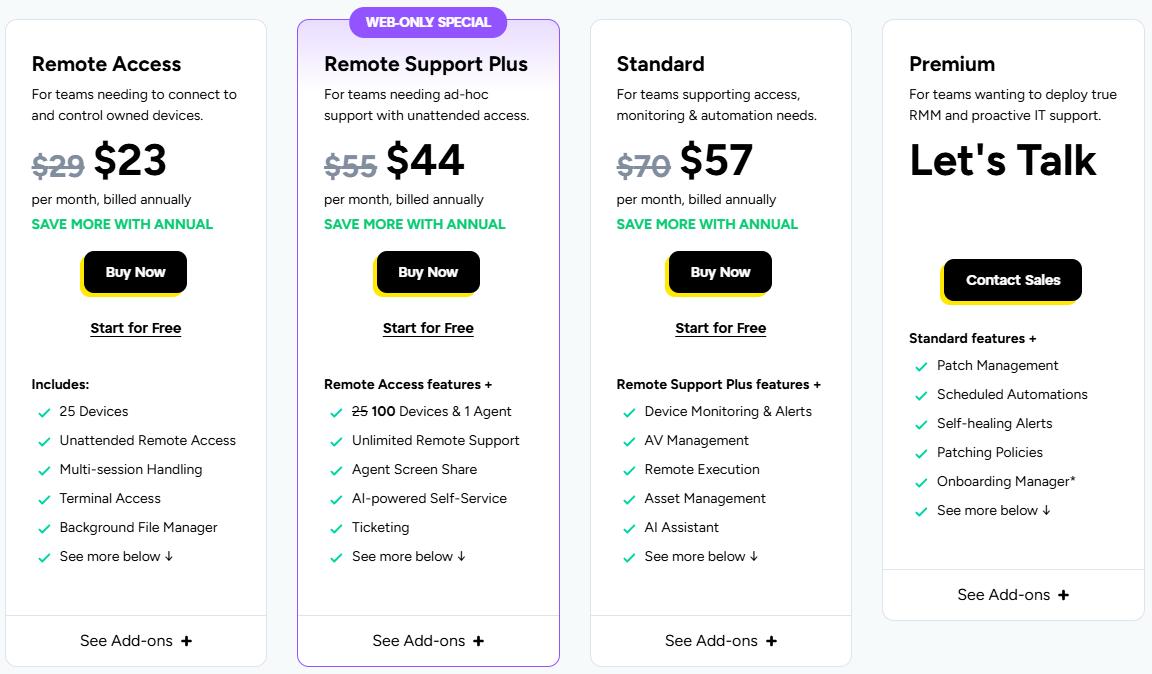Open Start for Free under Standard
Image resolution: width=1152 pixels, height=674 pixels.
point(721,329)
